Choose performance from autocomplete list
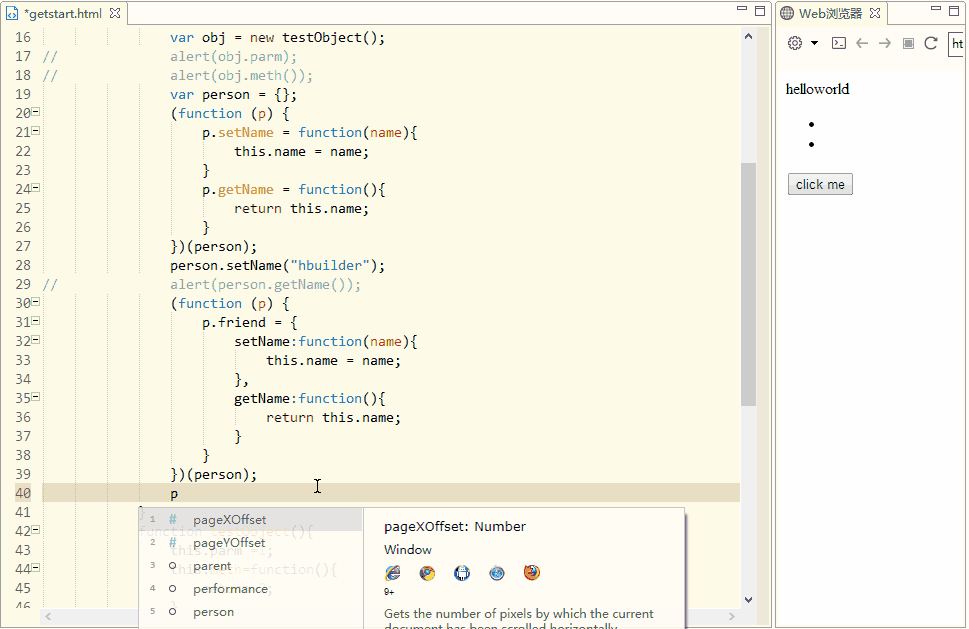The width and height of the screenshot is (969, 629). pyautogui.click(x=251, y=589)
